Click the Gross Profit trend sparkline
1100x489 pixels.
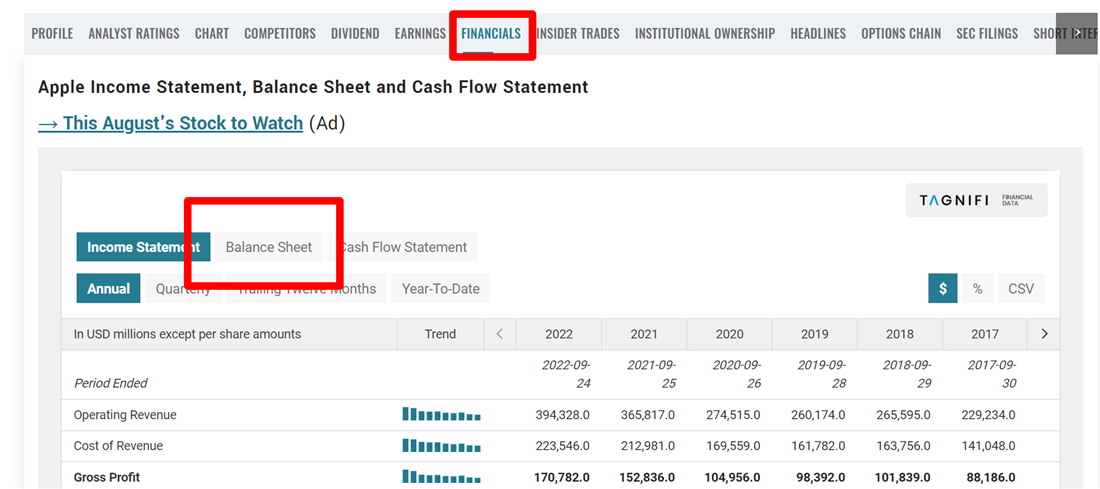[x=441, y=476]
